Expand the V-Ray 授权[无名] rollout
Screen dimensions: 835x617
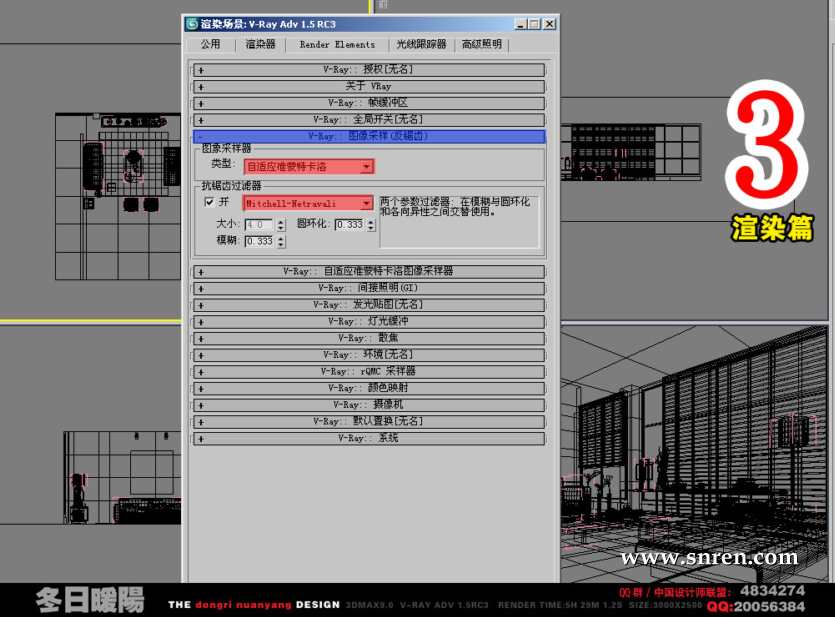click(x=369, y=70)
